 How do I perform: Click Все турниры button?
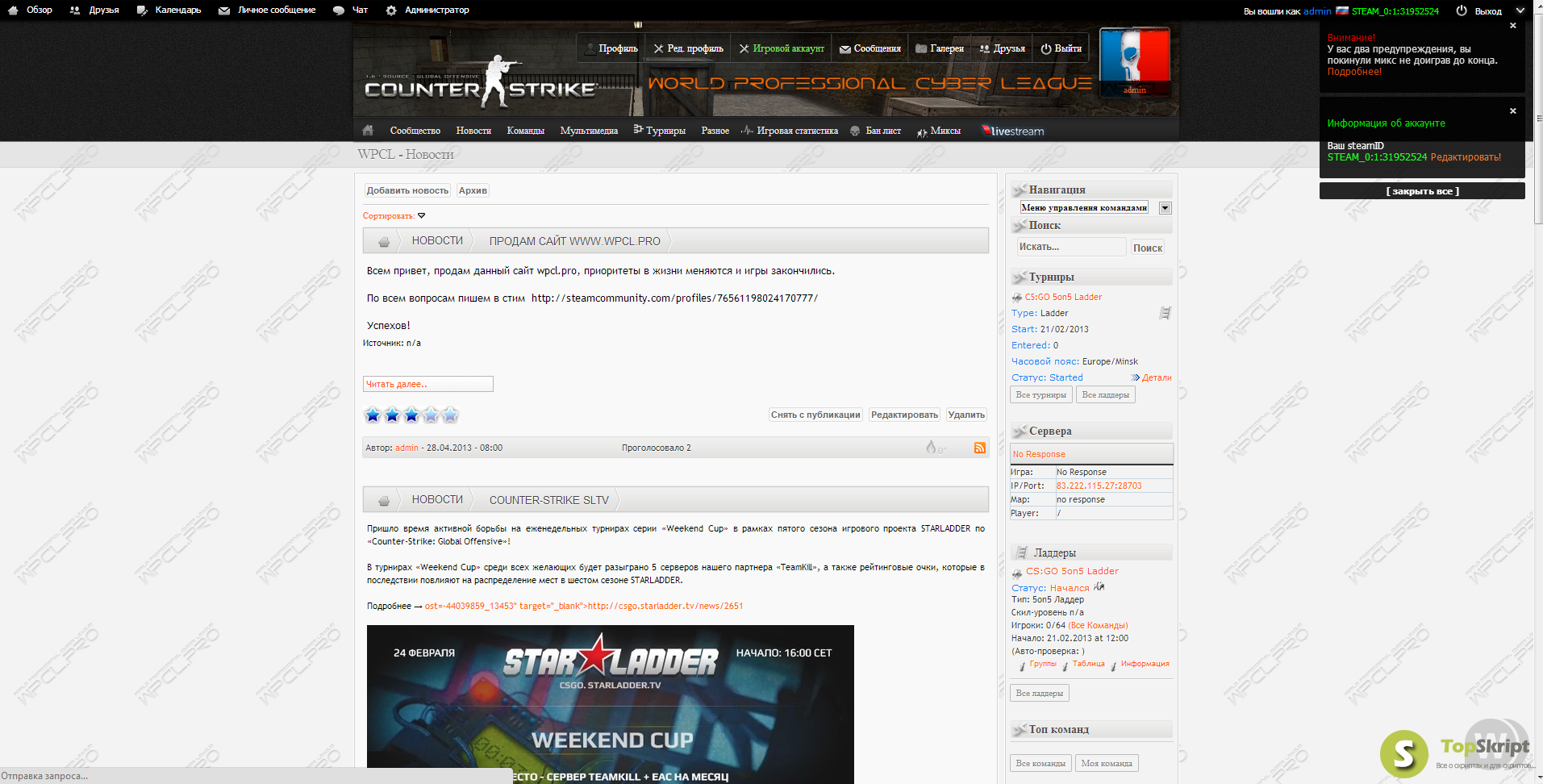(1041, 394)
